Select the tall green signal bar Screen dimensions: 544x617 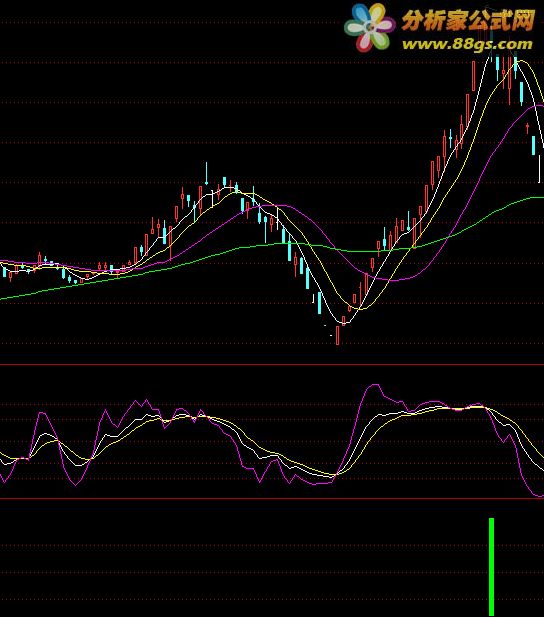coord(491,567)
